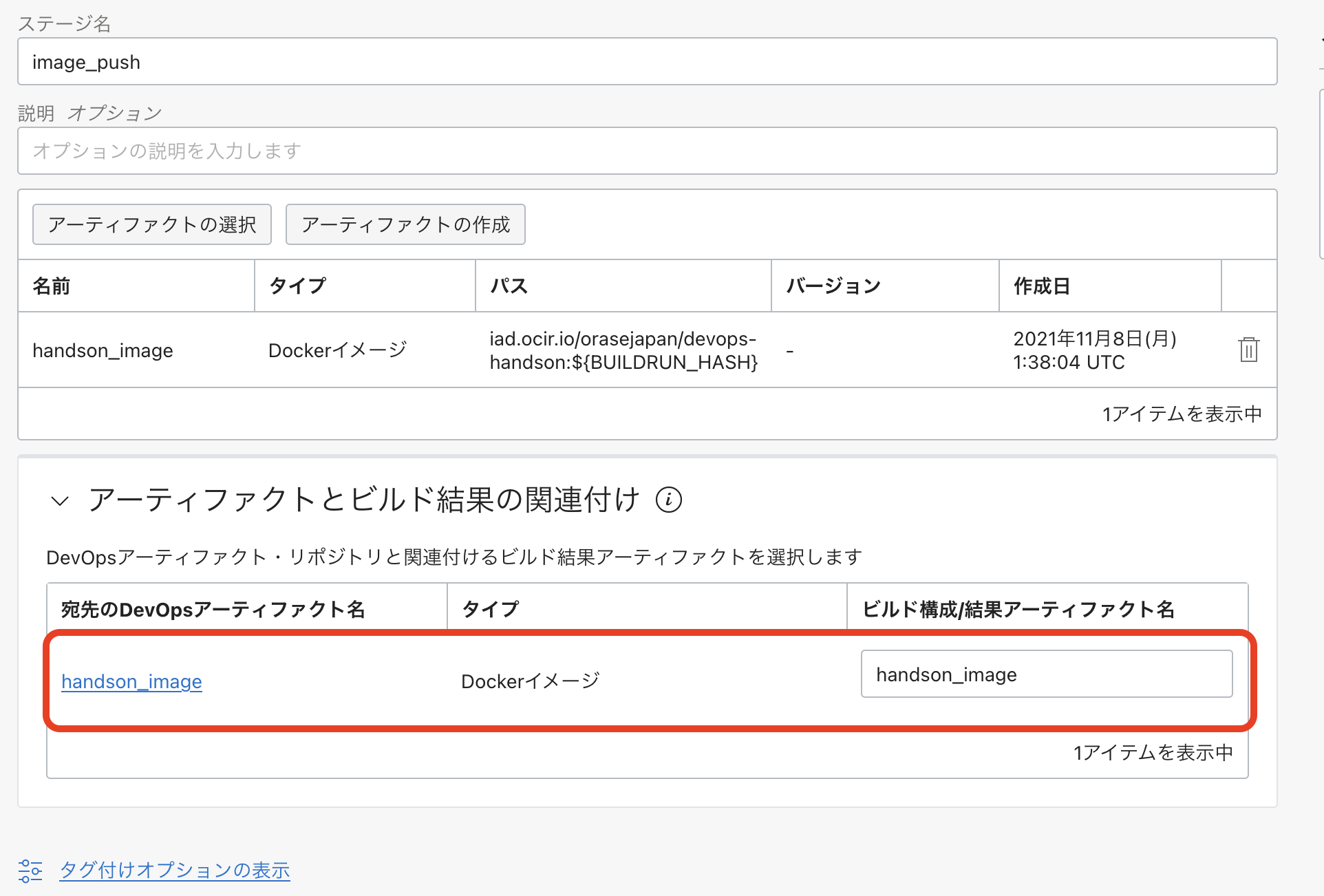
Task: Click the バージョン column header
Action: pos(833,286)
